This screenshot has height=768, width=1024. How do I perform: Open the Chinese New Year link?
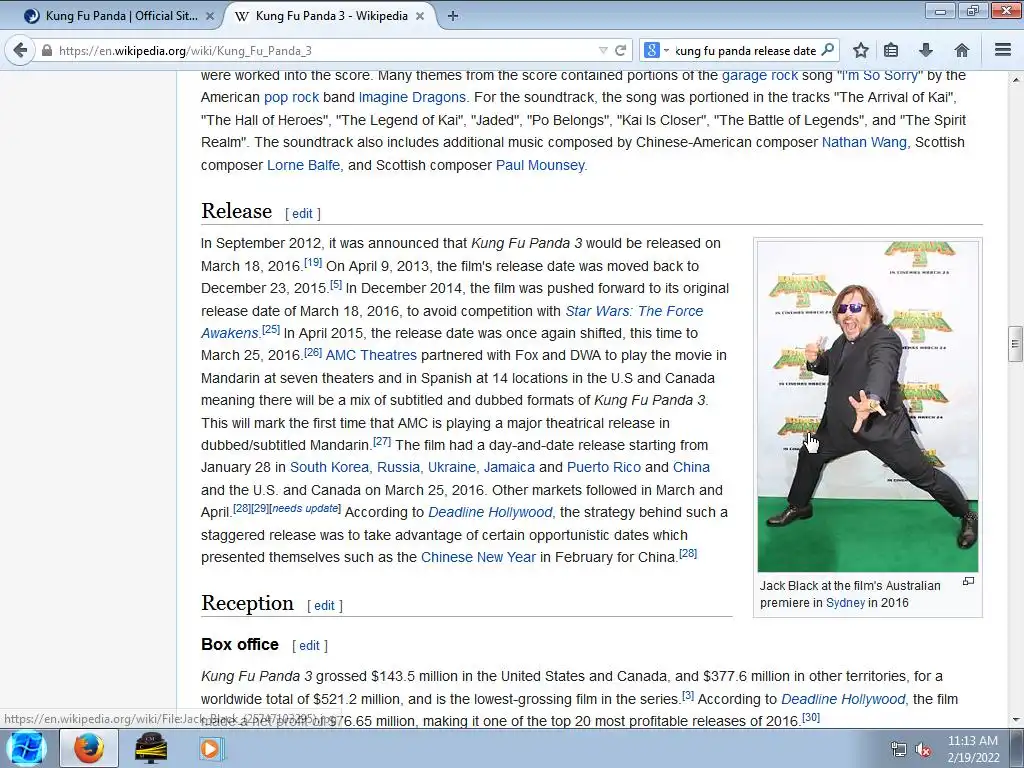tap(478, 558)
